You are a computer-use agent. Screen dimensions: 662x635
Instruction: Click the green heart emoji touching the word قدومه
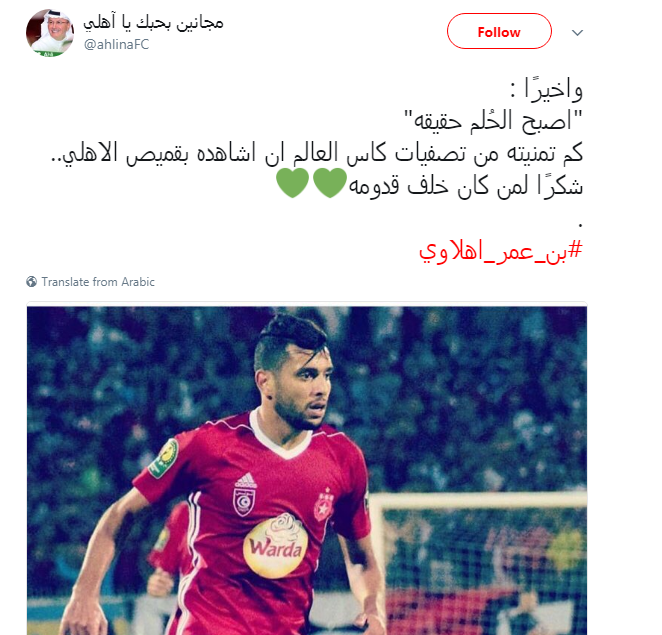pos(330,182)
